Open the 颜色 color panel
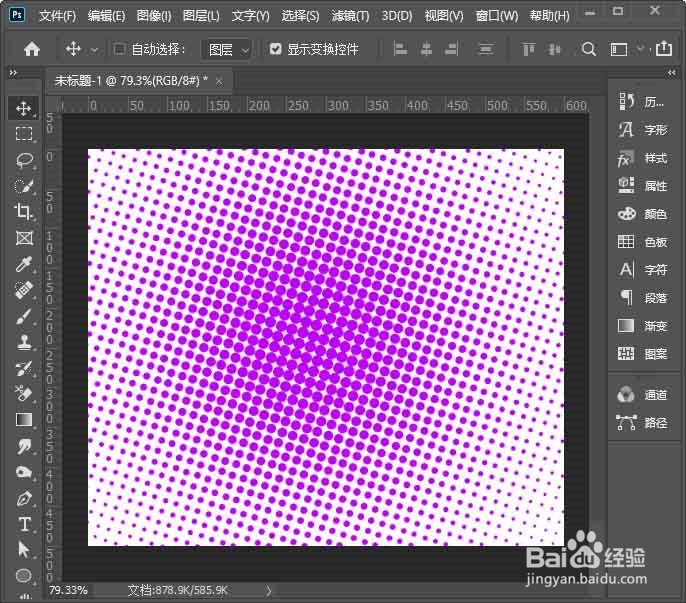The height and width of the screenshot is (603, 686). pyautogui.click(x=642, y=214)
